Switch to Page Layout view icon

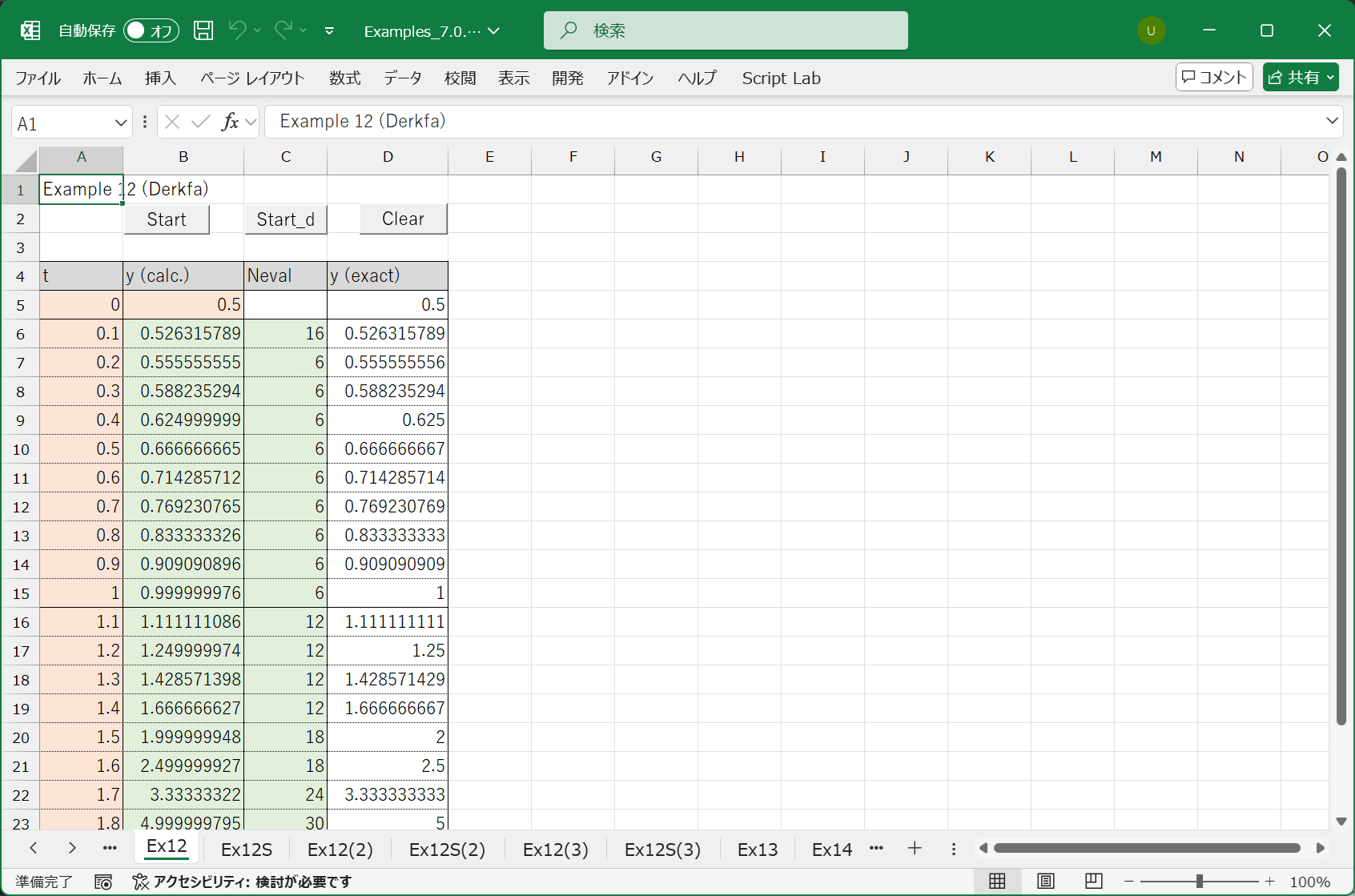point(1045,882)
